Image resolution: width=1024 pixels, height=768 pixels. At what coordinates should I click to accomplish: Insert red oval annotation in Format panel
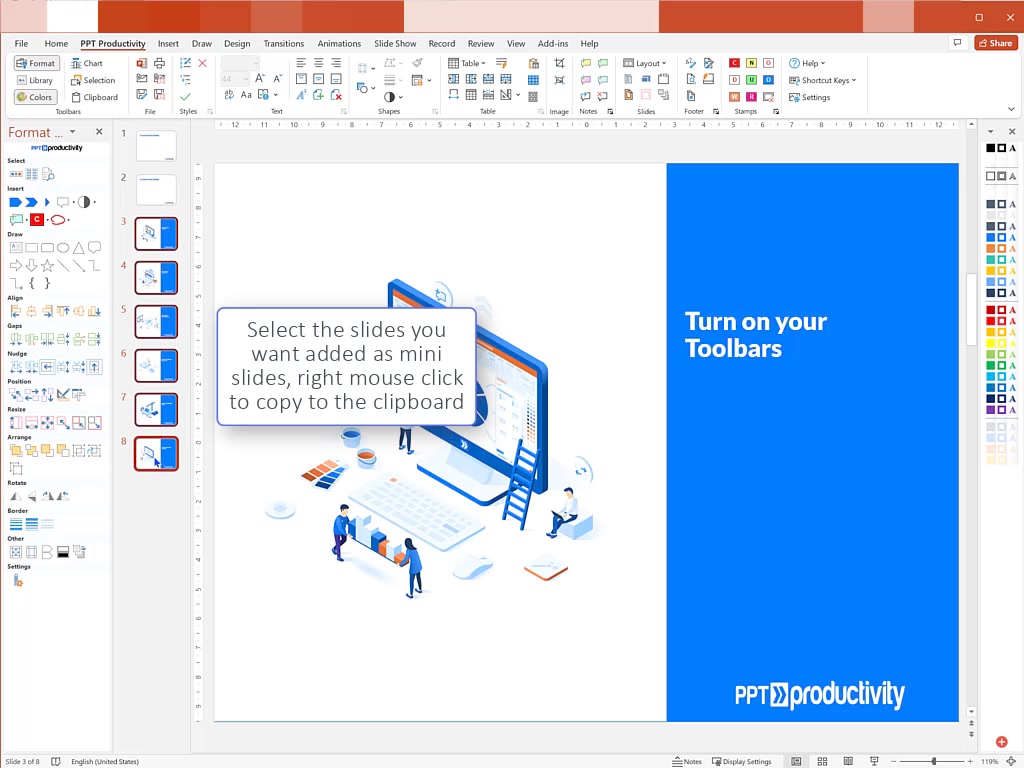57,219
